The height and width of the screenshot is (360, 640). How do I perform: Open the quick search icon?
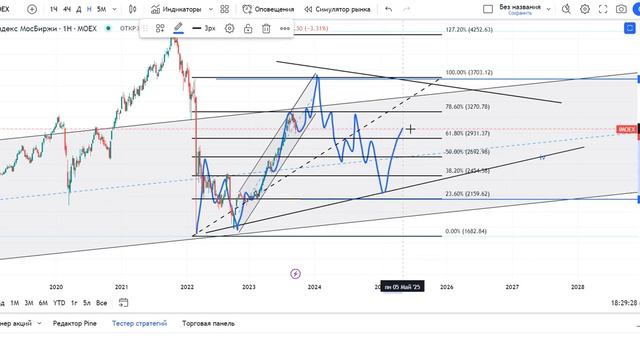(x=566, y=9)
